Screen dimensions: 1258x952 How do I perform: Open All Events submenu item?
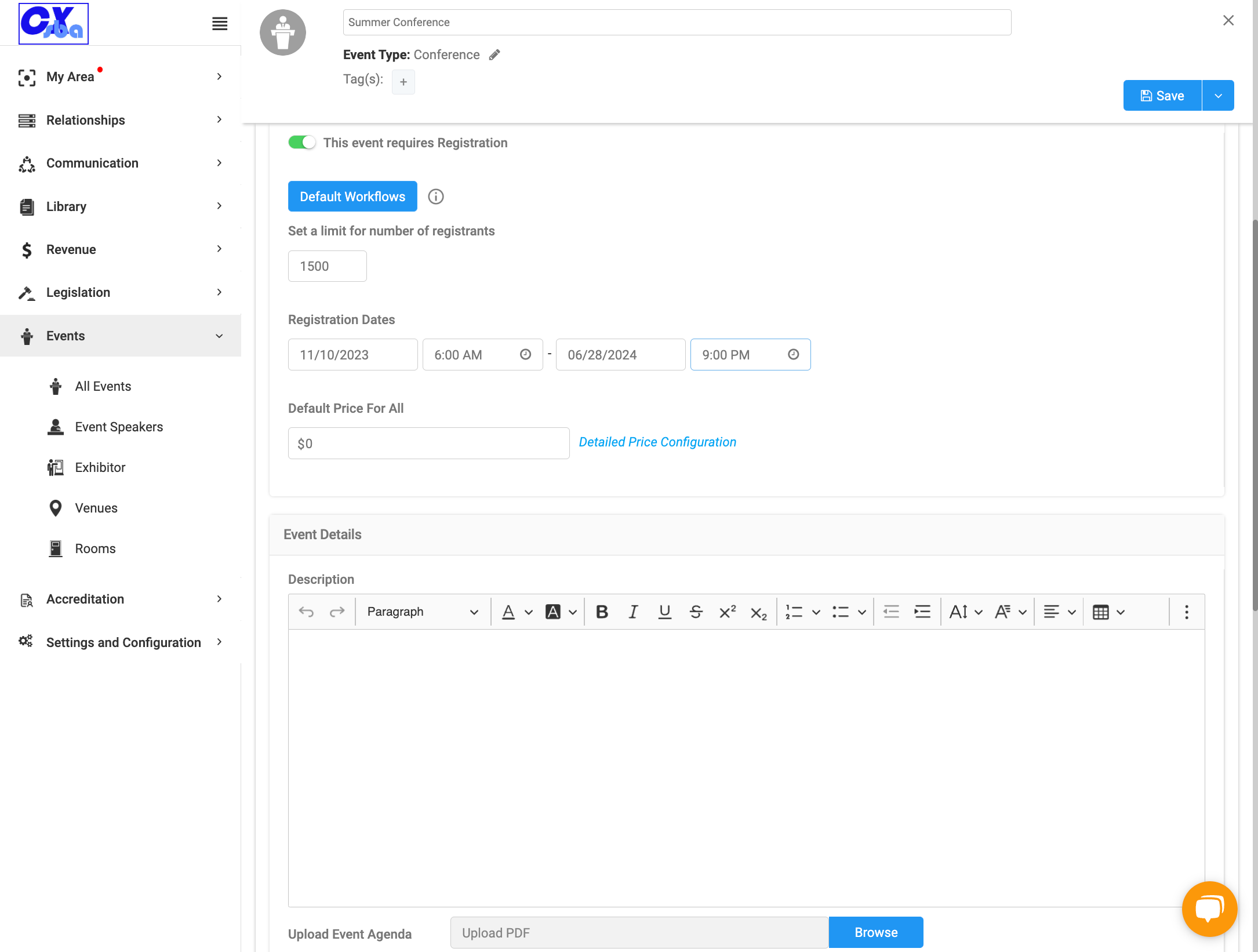pos(103,386)
